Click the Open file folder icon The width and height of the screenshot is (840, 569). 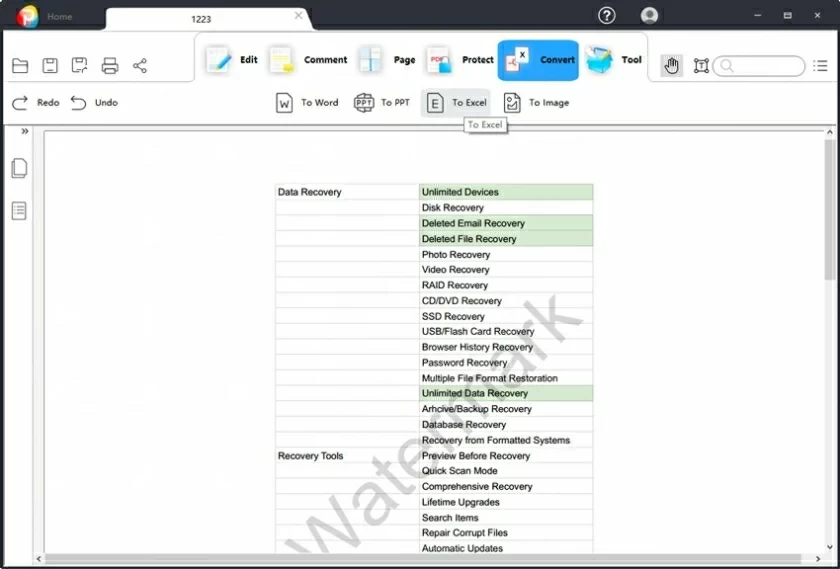(20, 65)
